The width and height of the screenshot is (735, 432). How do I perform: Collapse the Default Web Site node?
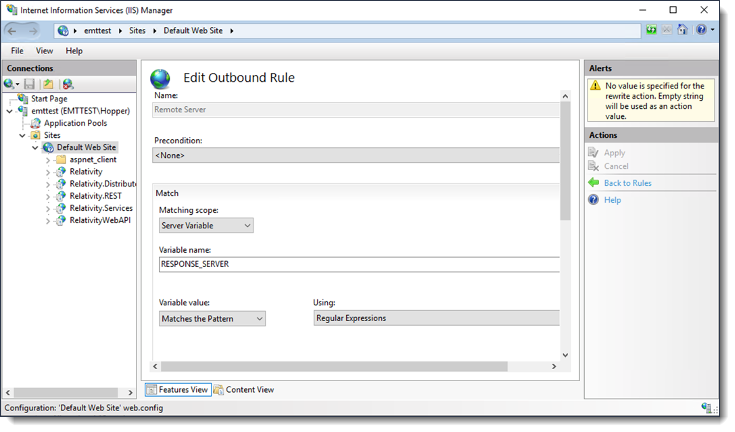(x=35, y=148)
